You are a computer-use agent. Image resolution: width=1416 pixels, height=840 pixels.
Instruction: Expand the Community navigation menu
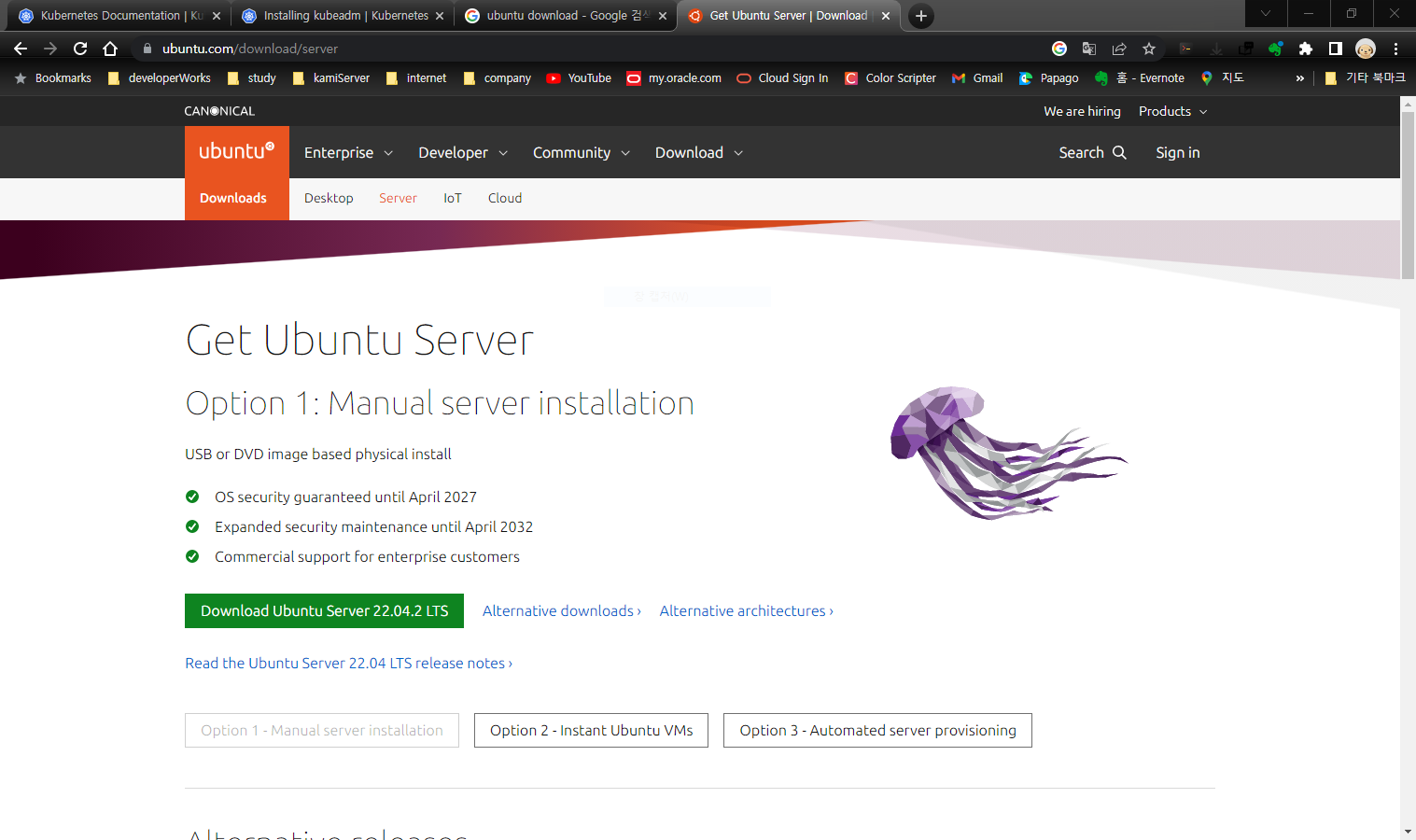(582, 152)
